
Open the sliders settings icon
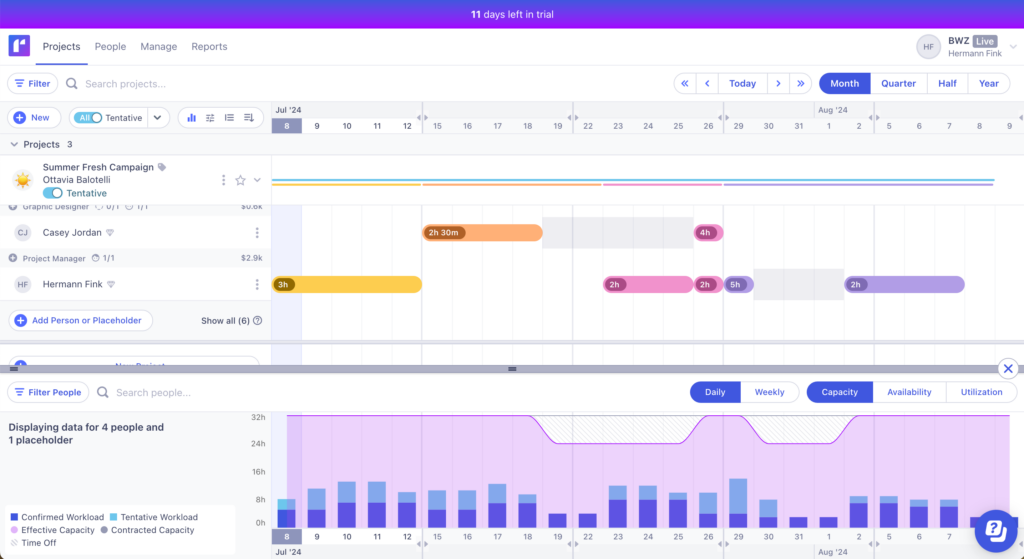(210, 118)
